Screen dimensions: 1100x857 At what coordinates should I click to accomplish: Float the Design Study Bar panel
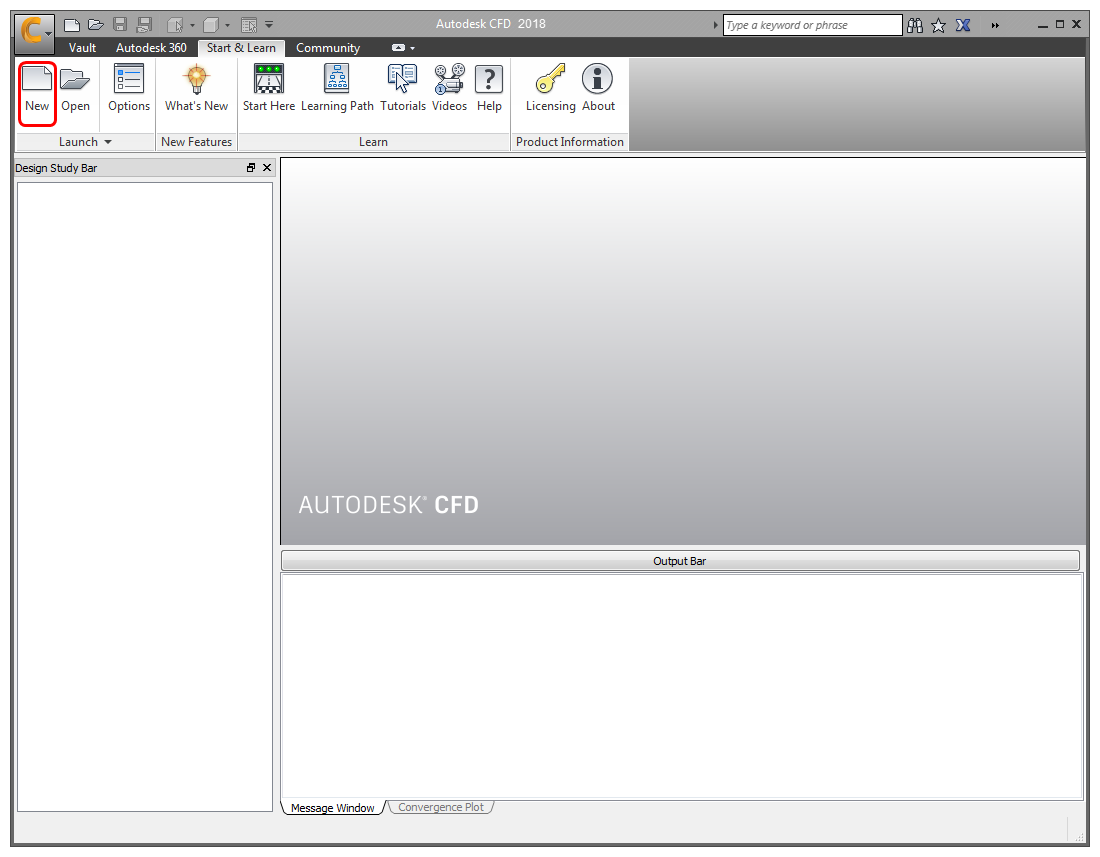point(250,168)
